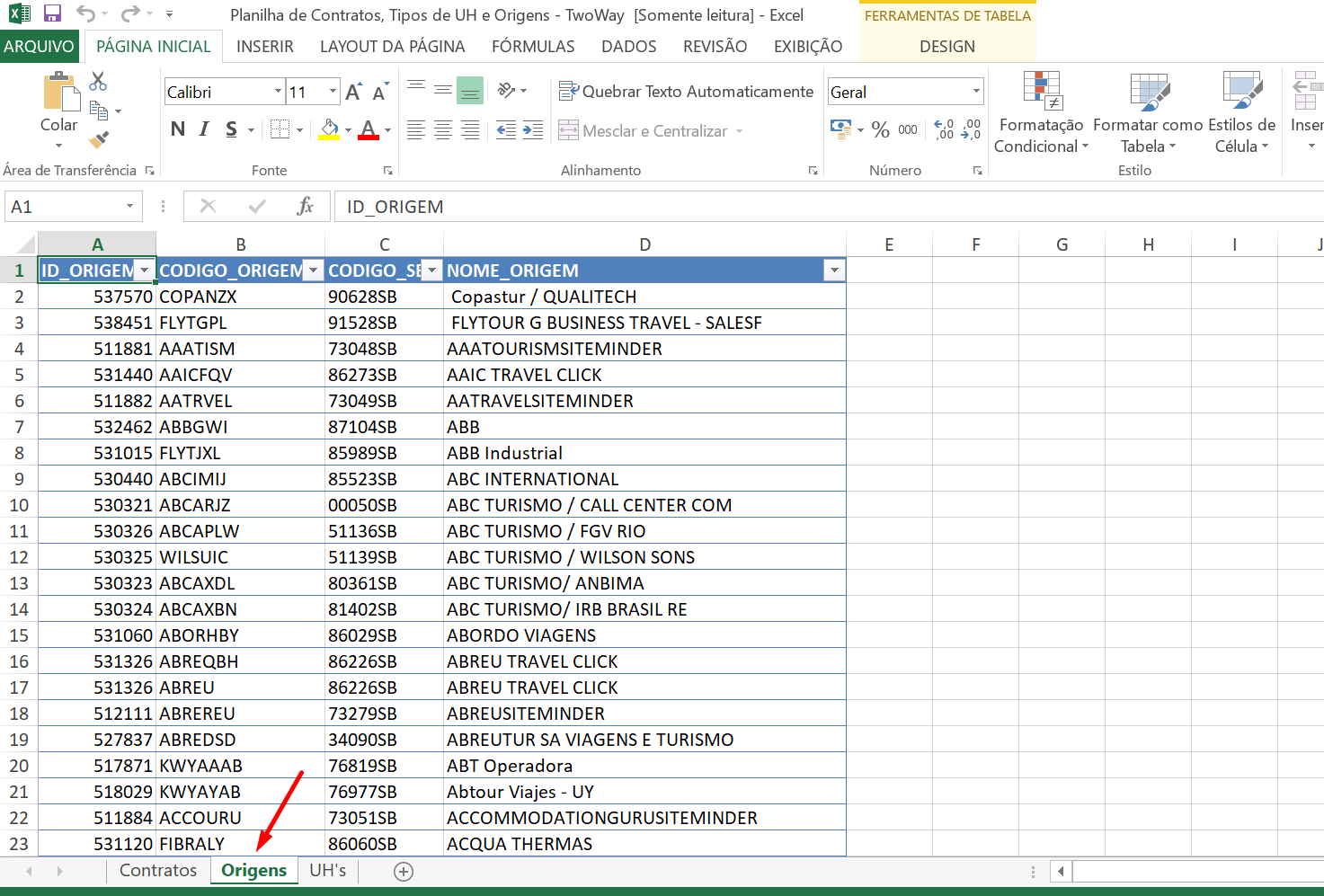Select row 10 header

coord(19,505)
